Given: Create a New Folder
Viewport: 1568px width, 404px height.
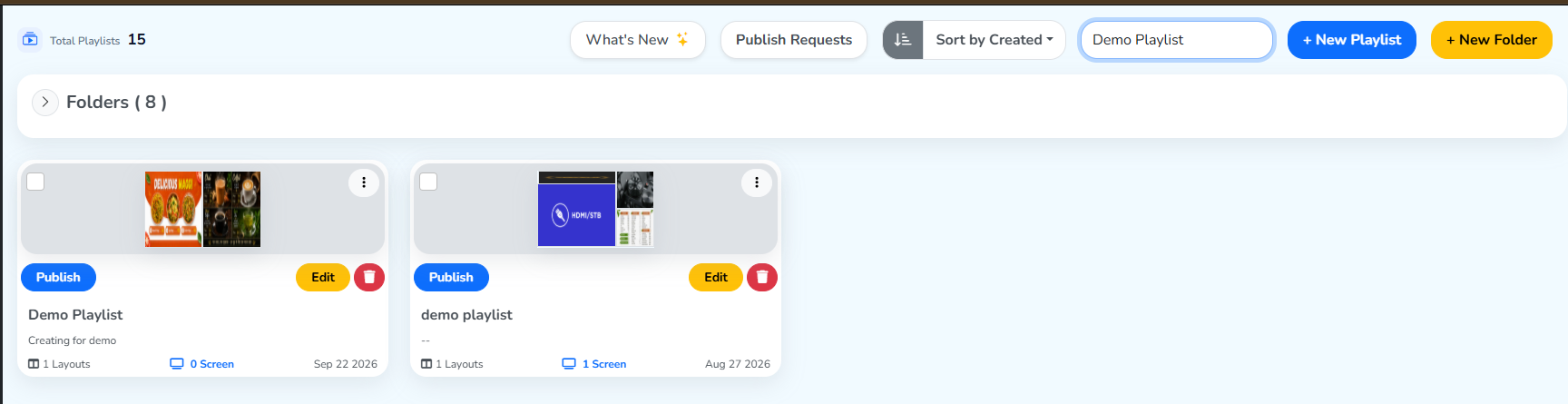Looking at the screenshot, I should (1492, 40).
